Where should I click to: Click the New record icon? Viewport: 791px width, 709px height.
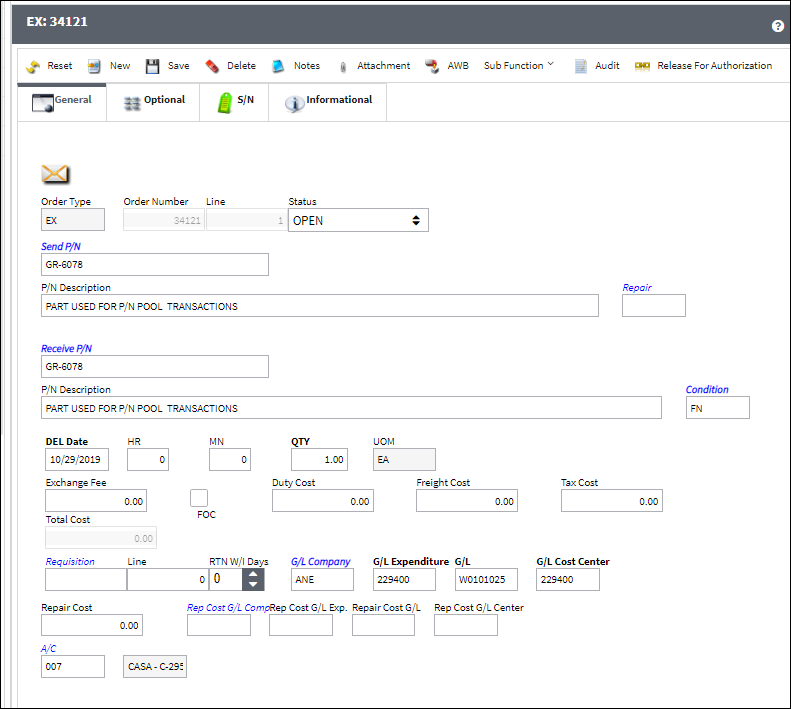coord(94,66)
